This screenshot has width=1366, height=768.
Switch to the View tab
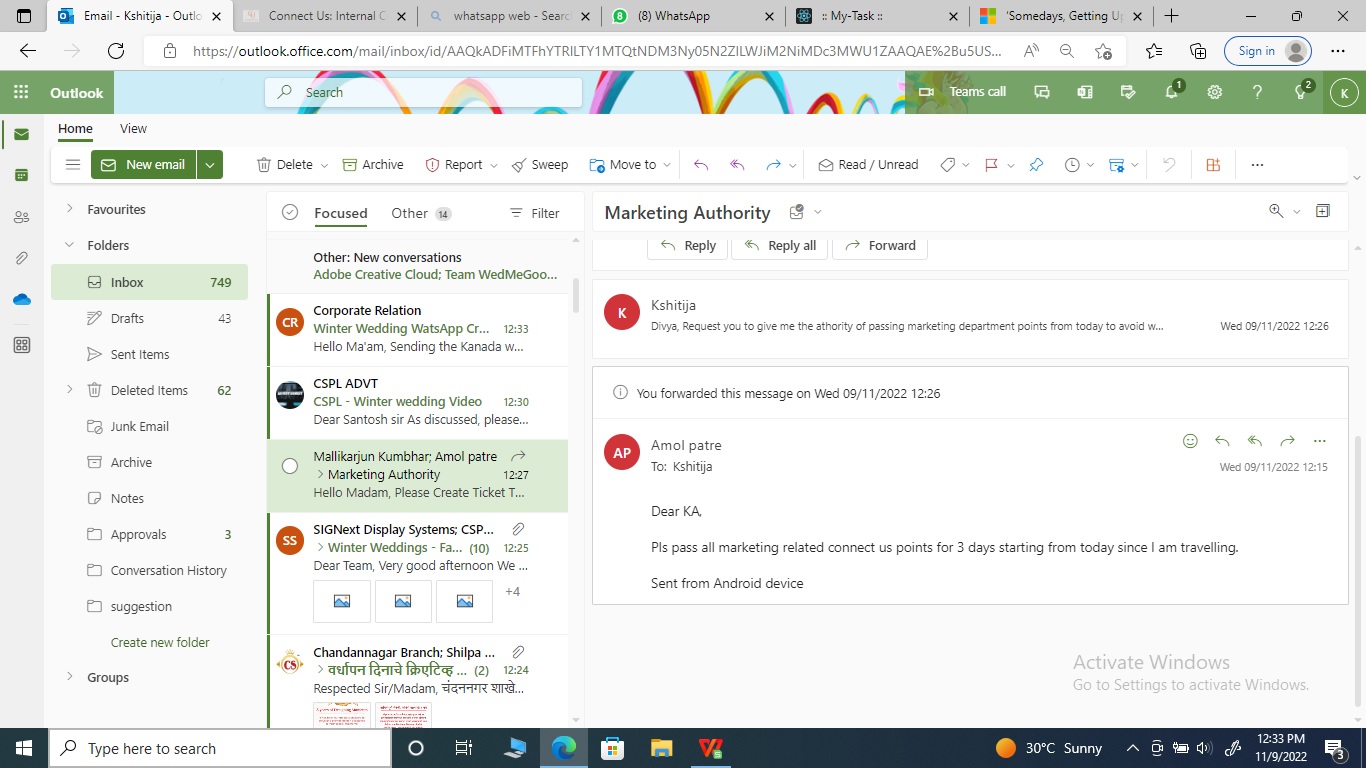pyautogui.click(x=133, y=128)
